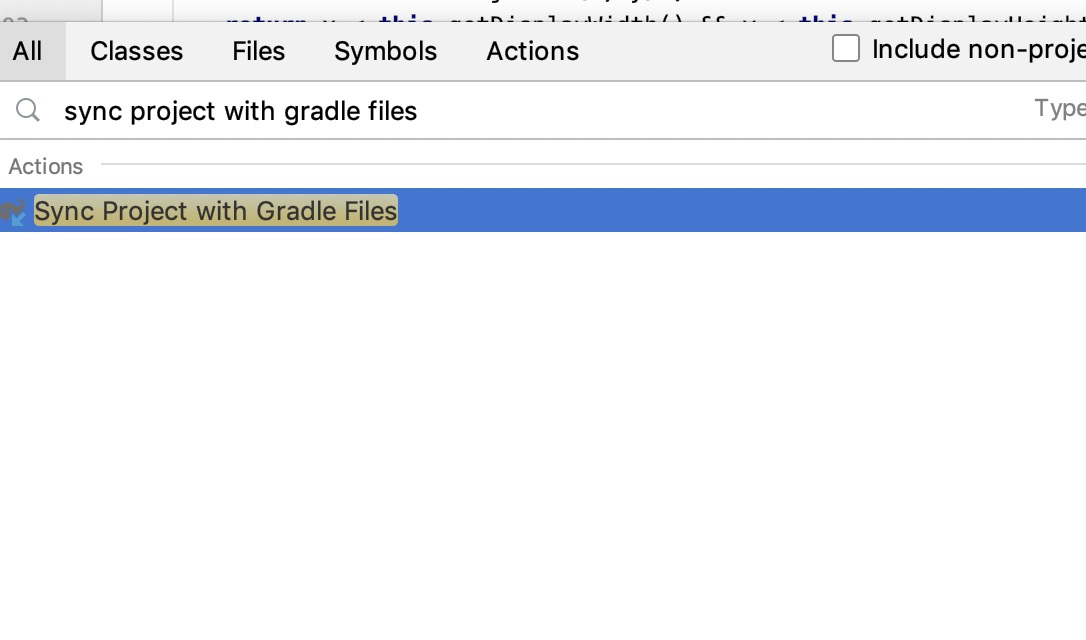Switch to the Actions tab
The width and height of the screenshot is (1086, 640).
tap(532, 51)
